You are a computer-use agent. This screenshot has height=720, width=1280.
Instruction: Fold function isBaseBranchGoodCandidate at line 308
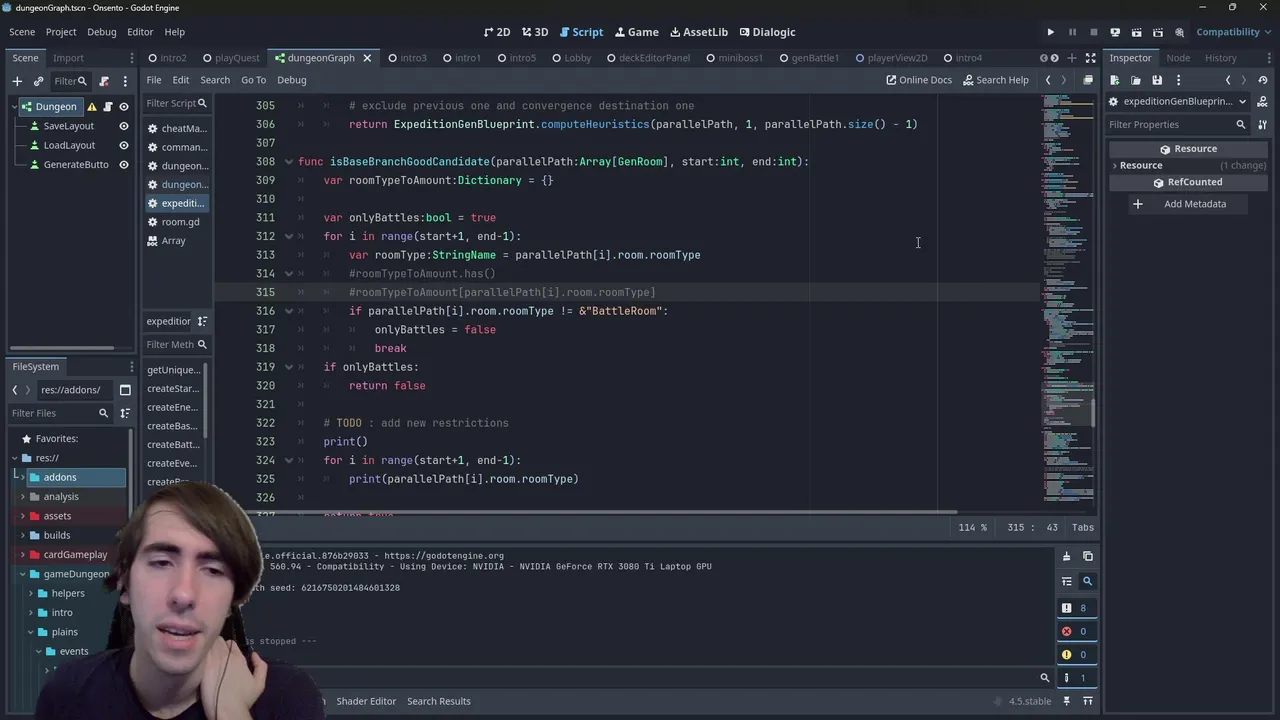289,162
